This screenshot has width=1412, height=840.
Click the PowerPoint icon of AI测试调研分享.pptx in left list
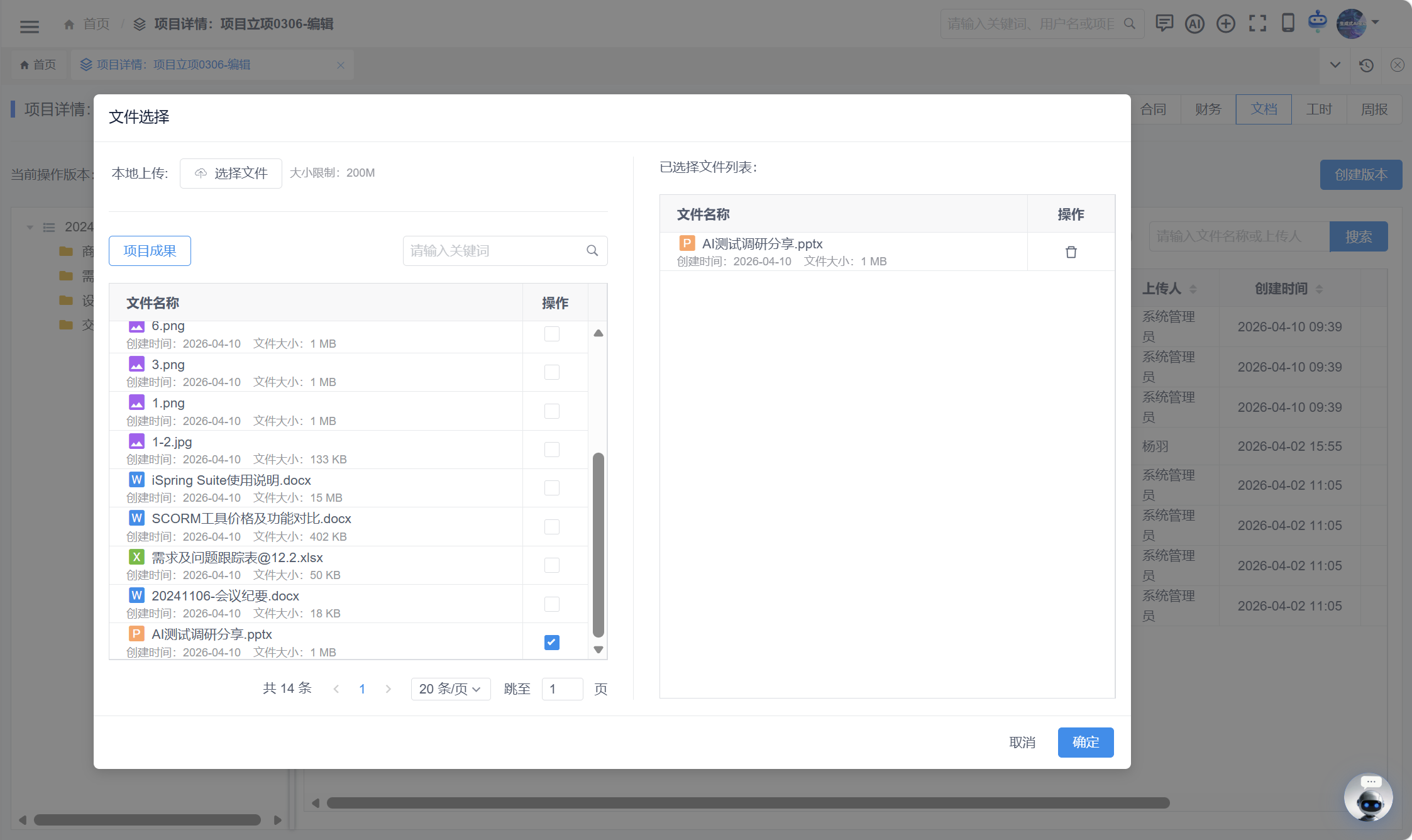click(x=136, y=634)
